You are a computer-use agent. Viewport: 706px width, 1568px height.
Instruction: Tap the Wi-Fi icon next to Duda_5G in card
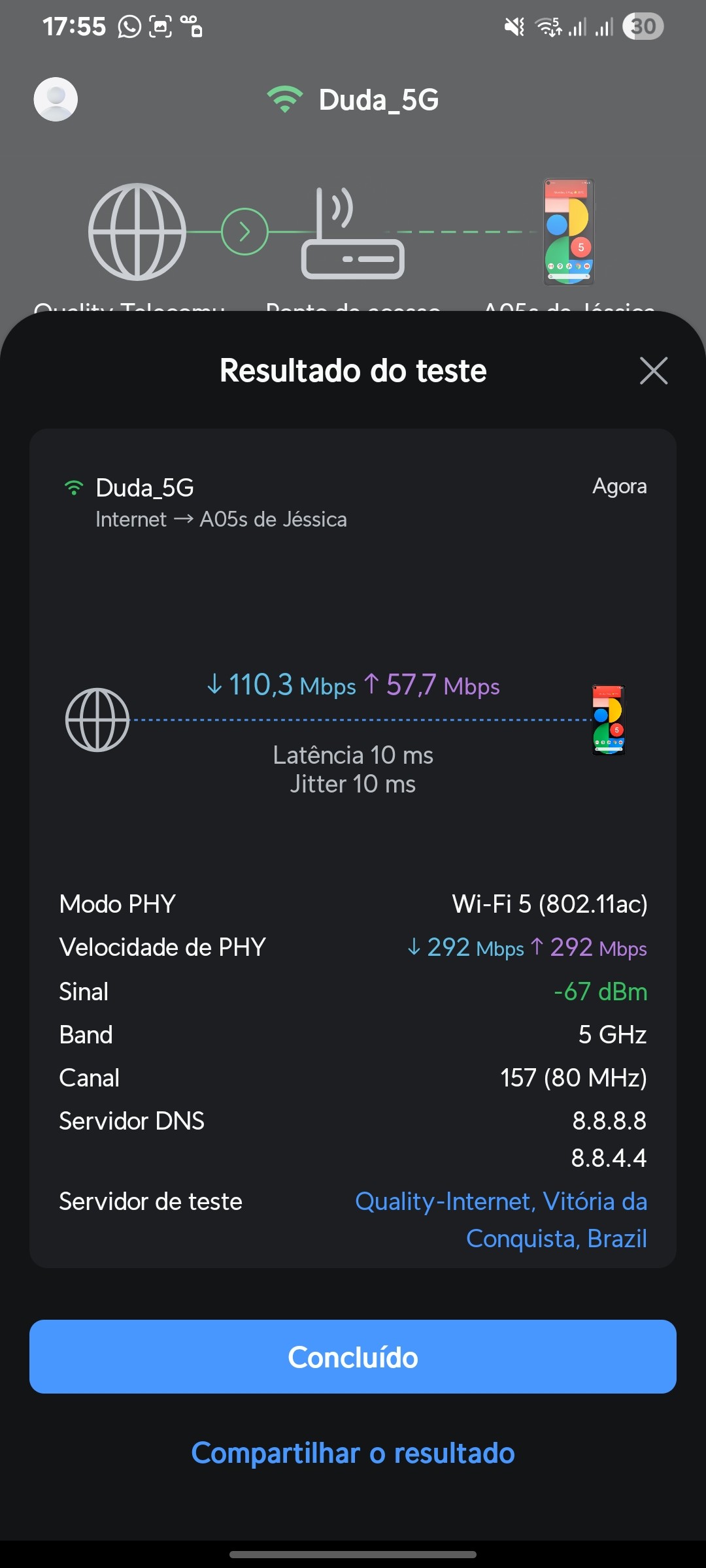click(74, 488)
